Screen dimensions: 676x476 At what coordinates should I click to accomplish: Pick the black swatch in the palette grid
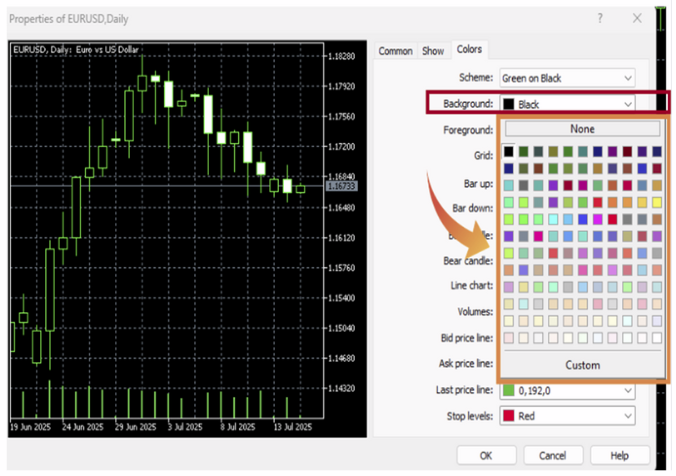[x=509, y=151]
